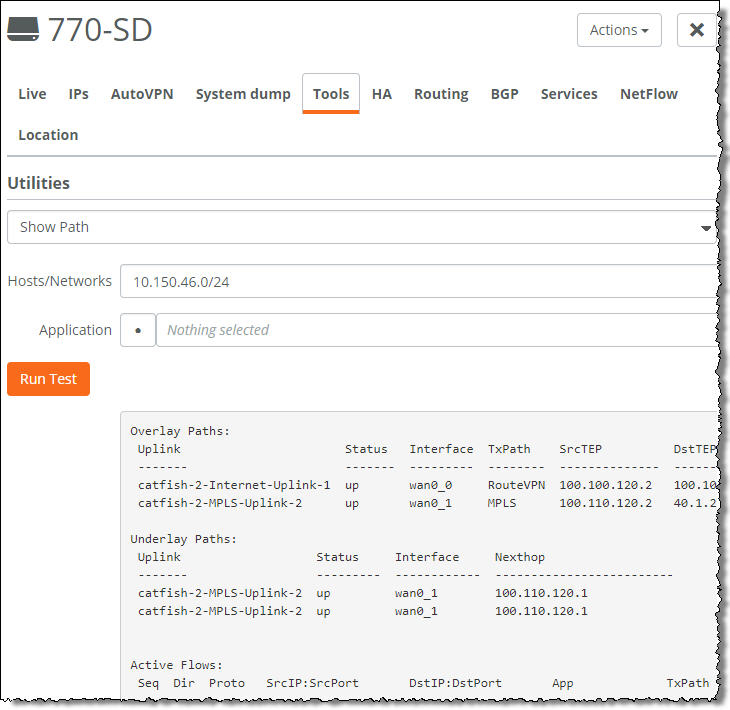Select the 'Active Flows:' heading text

(176, 665)
